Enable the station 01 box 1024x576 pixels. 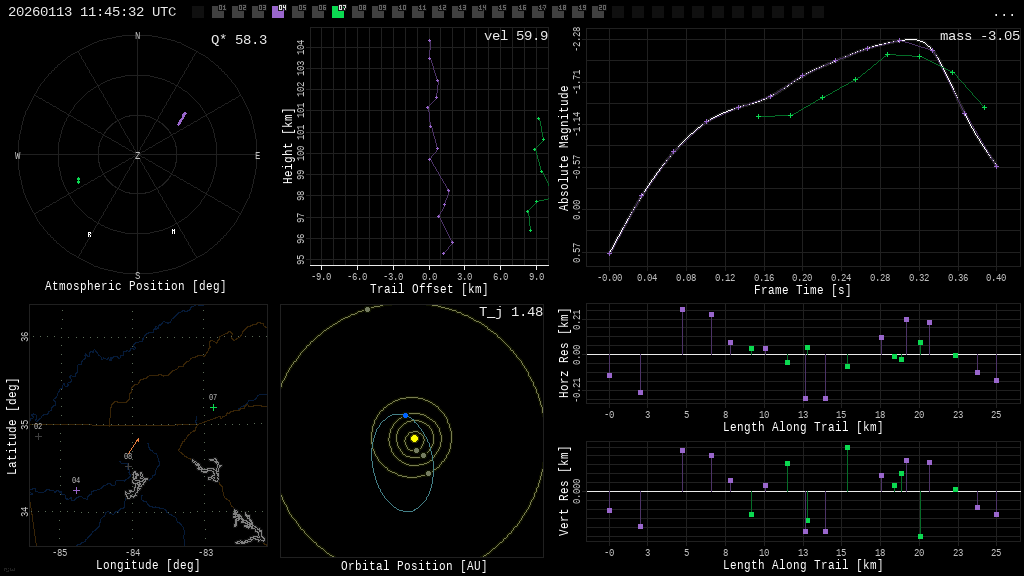pyautogui.click(x=218, y=12)
